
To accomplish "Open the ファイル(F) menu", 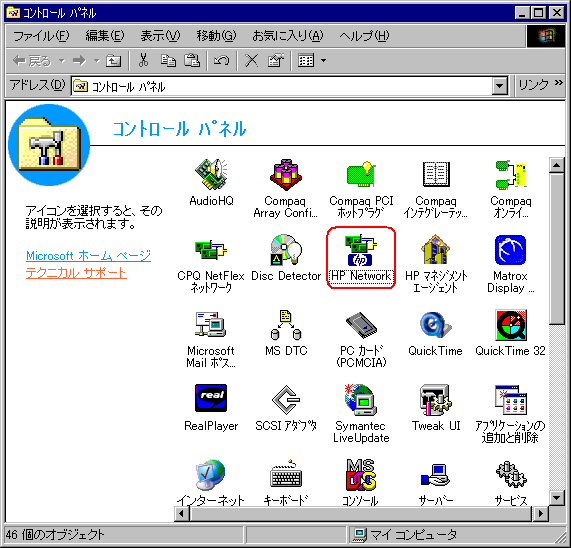I will [41, 36].
